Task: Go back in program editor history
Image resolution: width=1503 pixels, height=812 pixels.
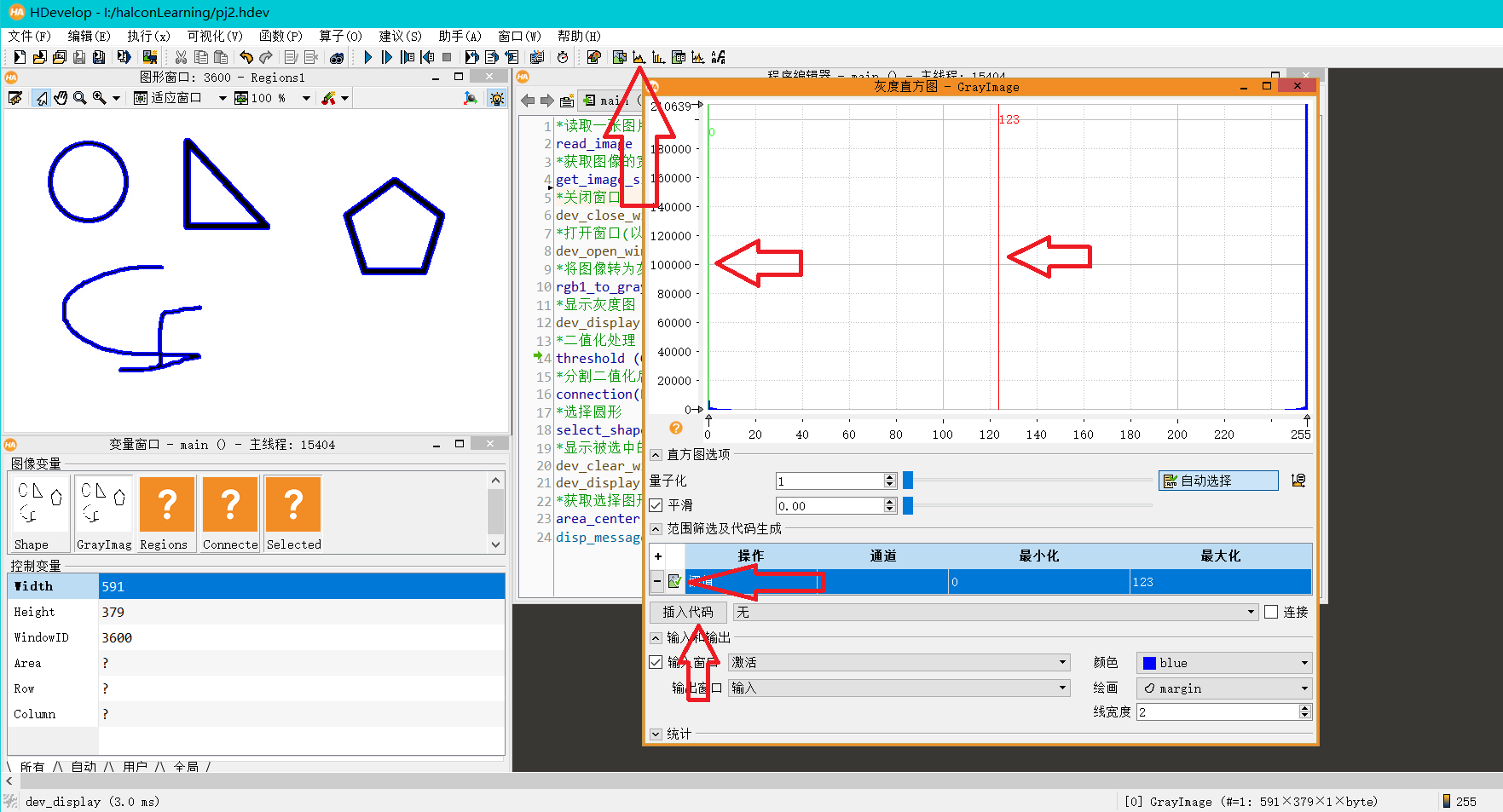Action: click(x=528, y=101)
